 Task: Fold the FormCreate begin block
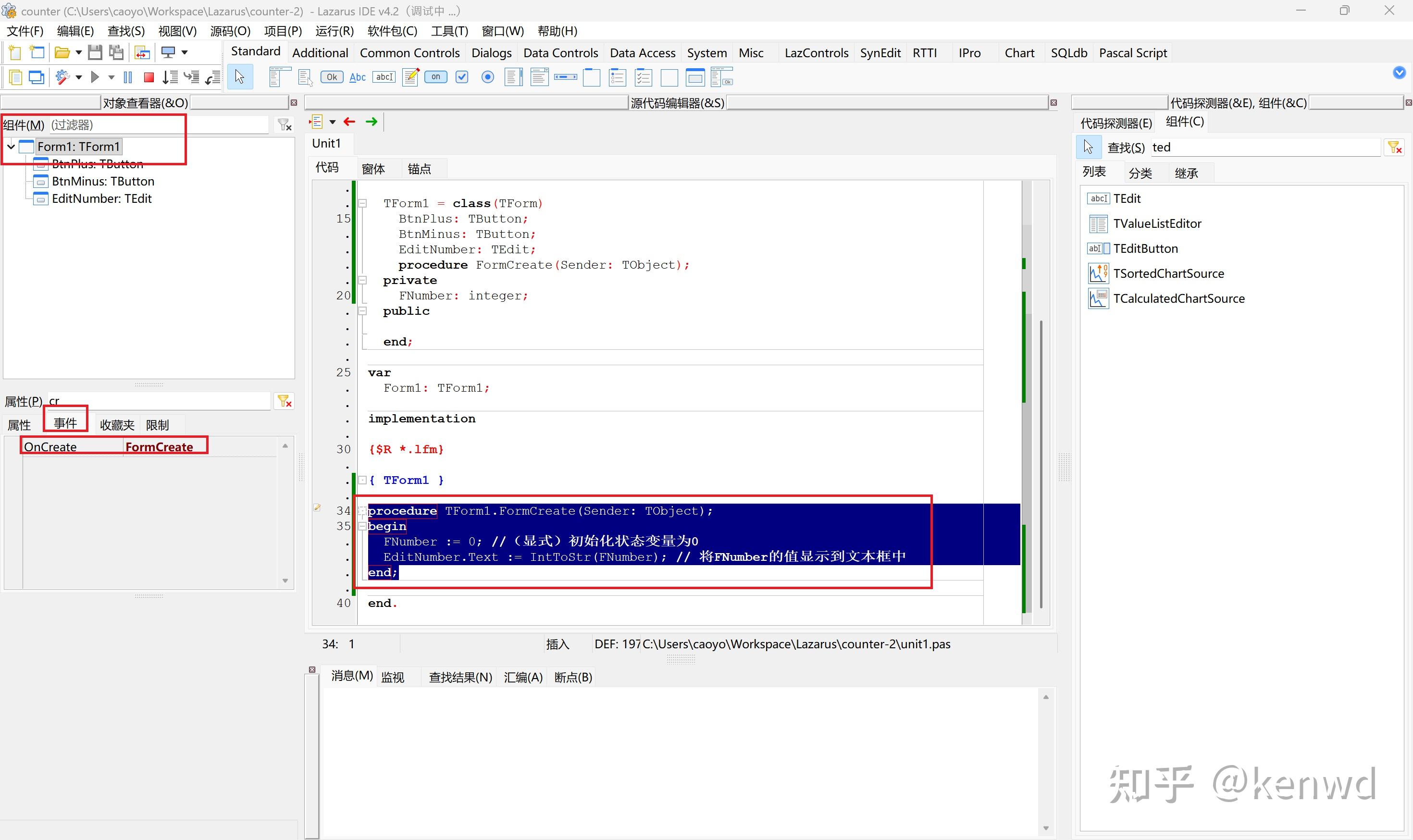click(x=362, y=526)
